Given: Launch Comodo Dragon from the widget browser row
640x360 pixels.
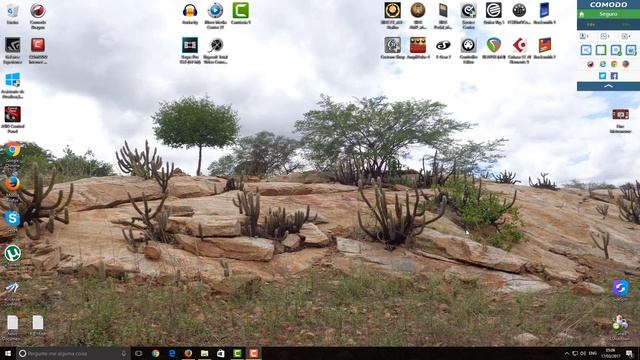Looking at the screenshot, I should point(591,64).
